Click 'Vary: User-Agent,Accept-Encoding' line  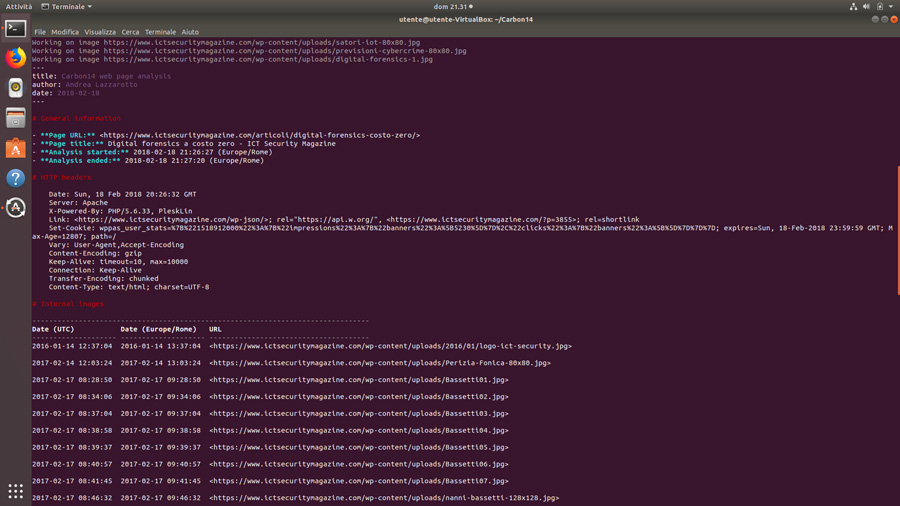(116, 244)
